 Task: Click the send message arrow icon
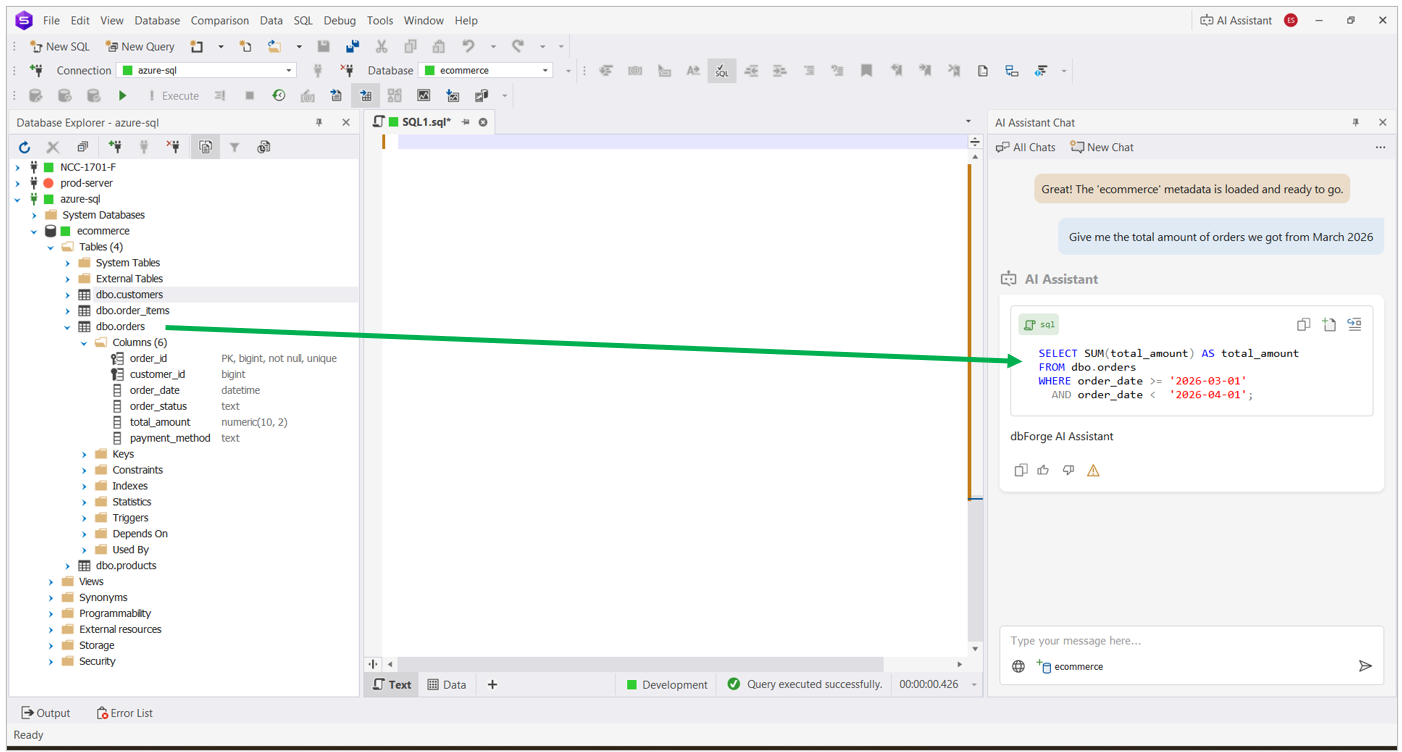click(x=1365, y=666)
